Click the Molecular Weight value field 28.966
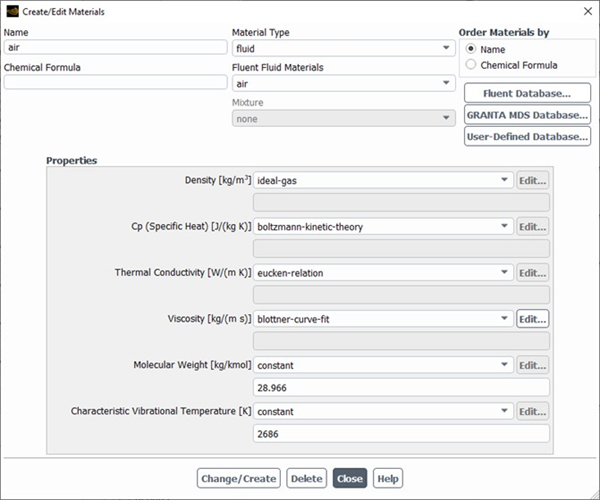This screenshot has width=600, height=500. (x=401, y=388)
